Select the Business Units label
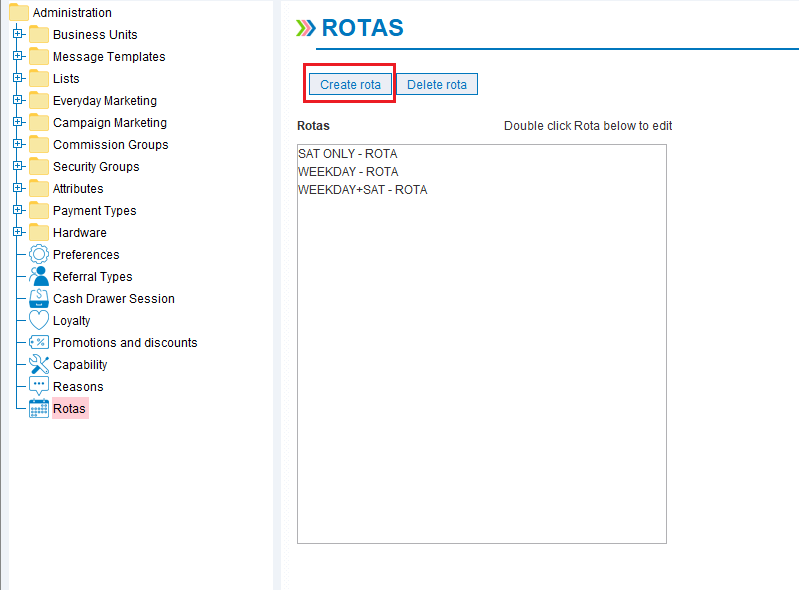The height and width of the screenshot is (590, 799). point(95,35)
